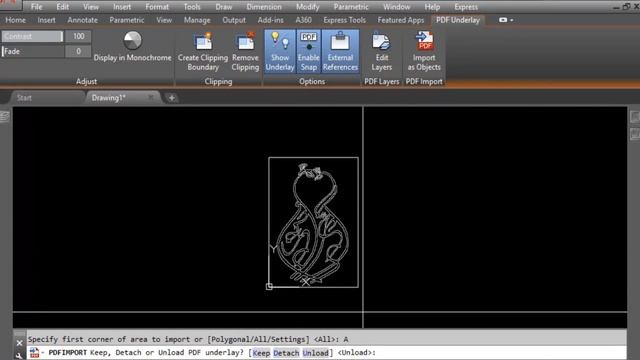Switch to the Featured Apps ribbon tab
640x360 pixels.
(x=400, y=20)
